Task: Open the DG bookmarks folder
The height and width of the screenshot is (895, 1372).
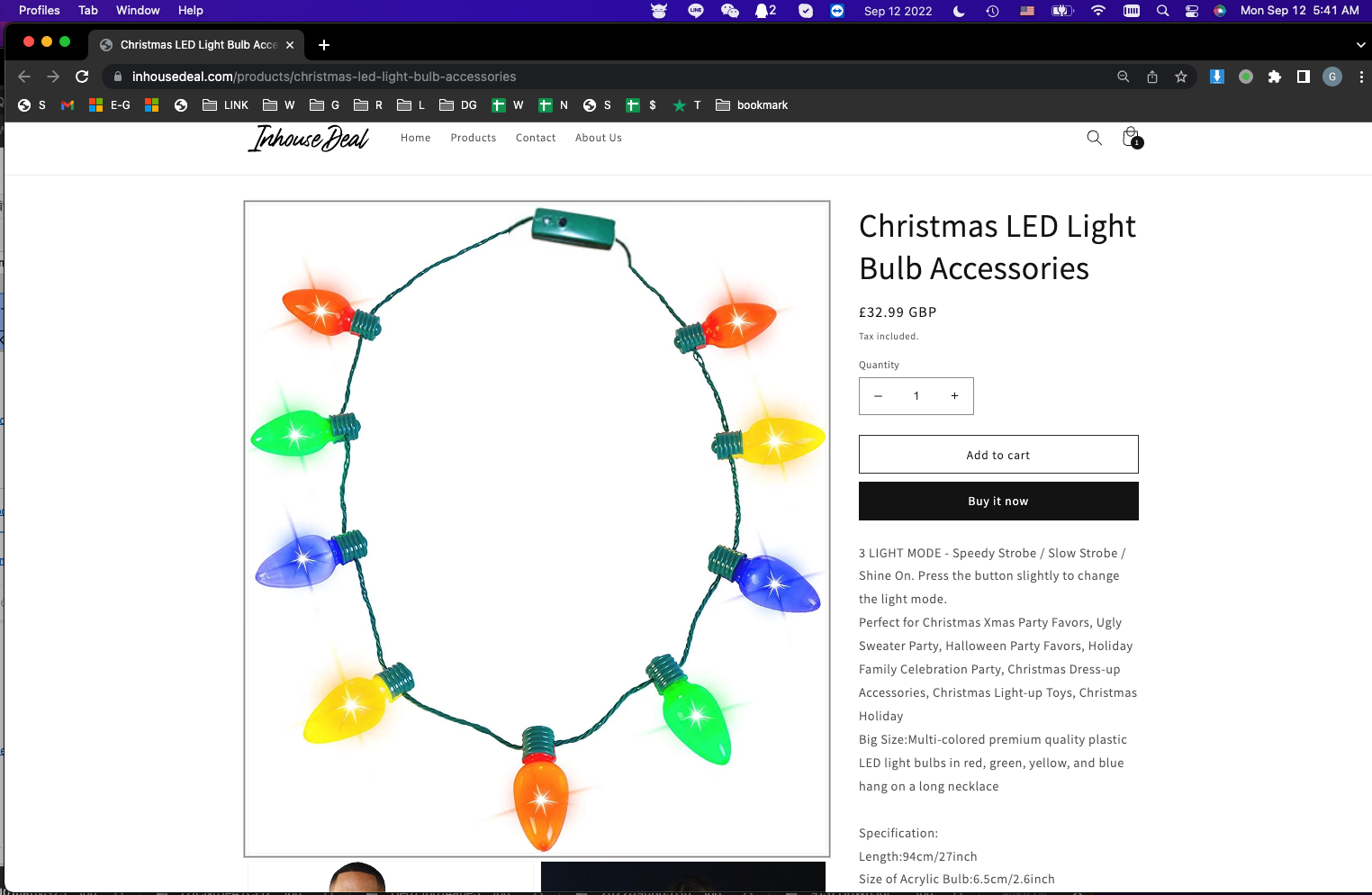Action: (x=458, y=105)
